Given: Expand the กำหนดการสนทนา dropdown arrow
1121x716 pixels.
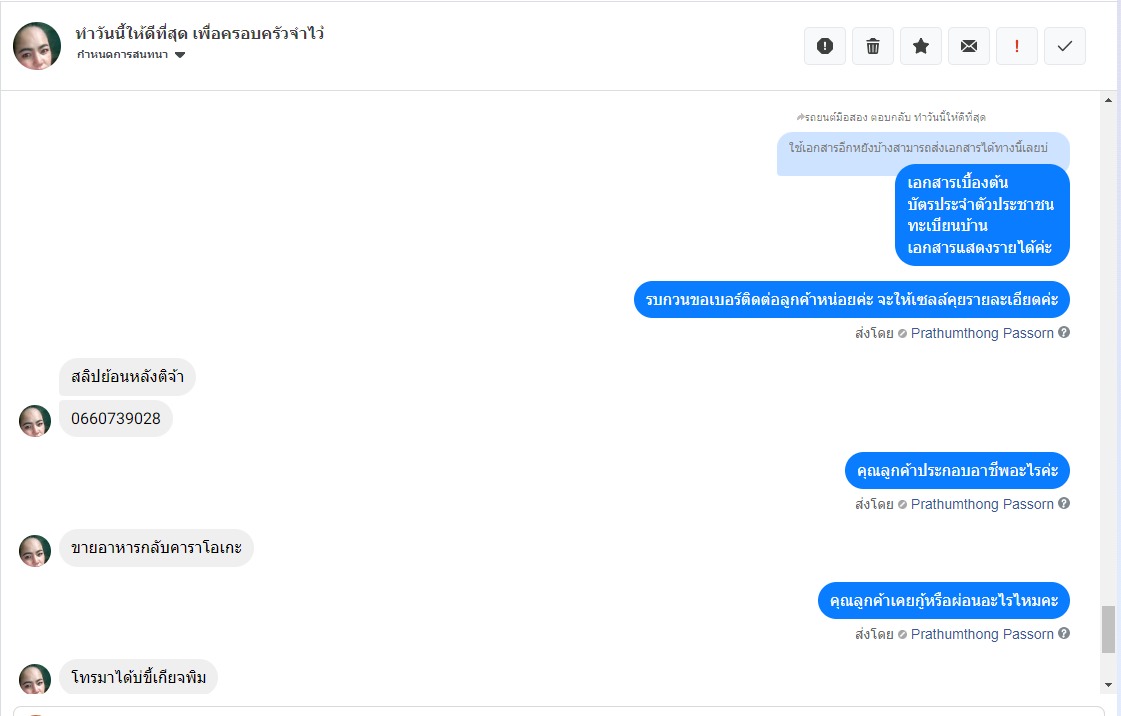Looking at the screenshot, I should tap(180, 55).
